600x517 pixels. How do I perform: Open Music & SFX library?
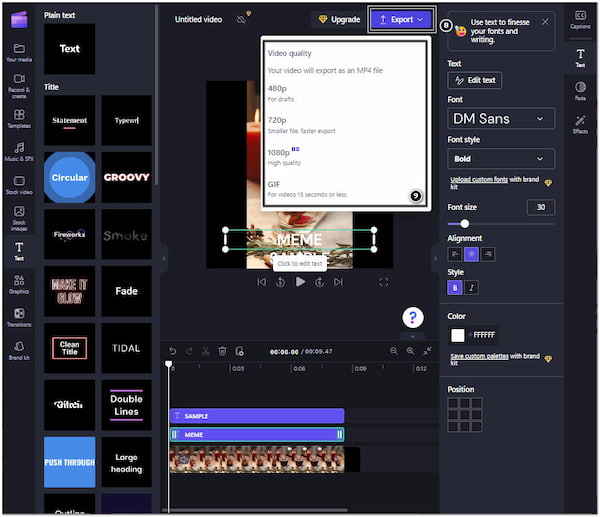(x=19, y=151)
